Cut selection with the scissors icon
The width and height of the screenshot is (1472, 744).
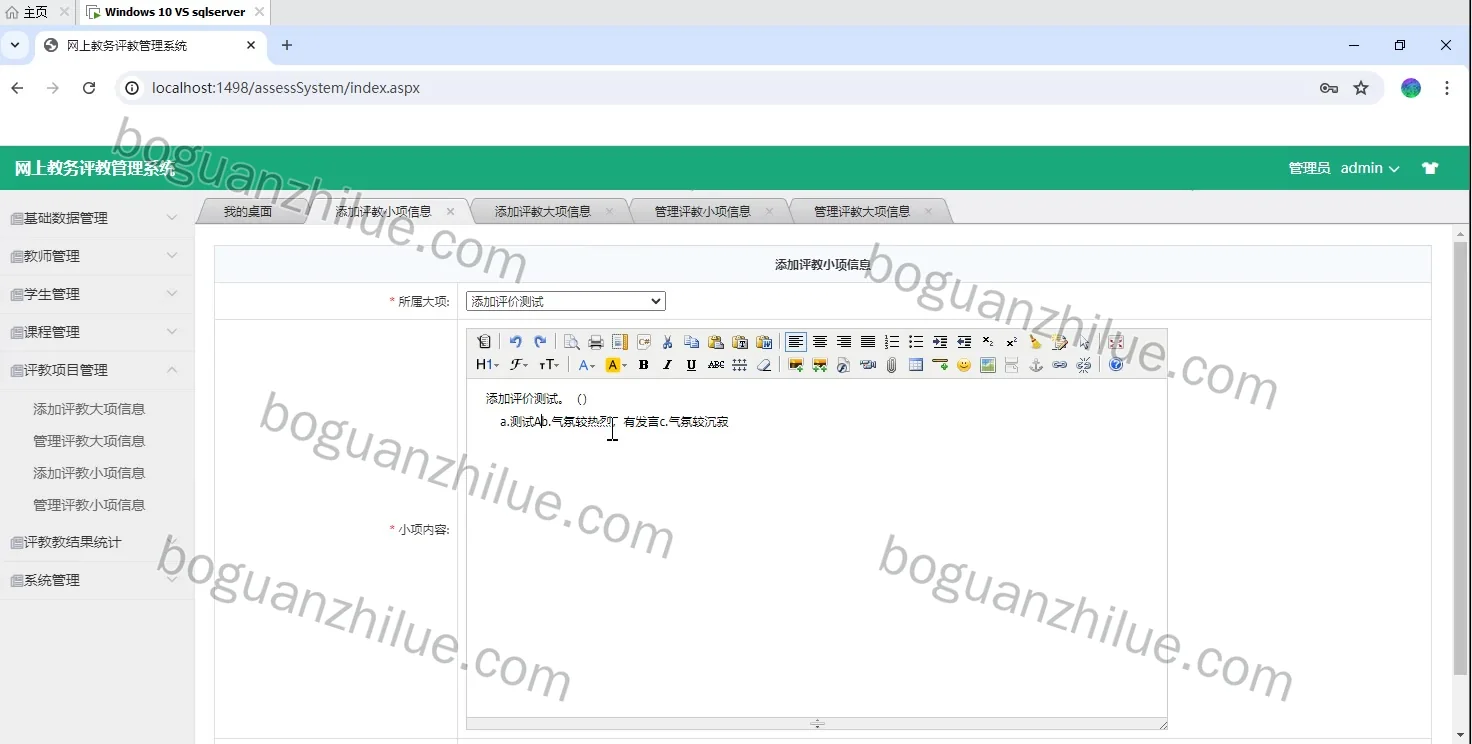pyautogui.click(x=668, y=342)
